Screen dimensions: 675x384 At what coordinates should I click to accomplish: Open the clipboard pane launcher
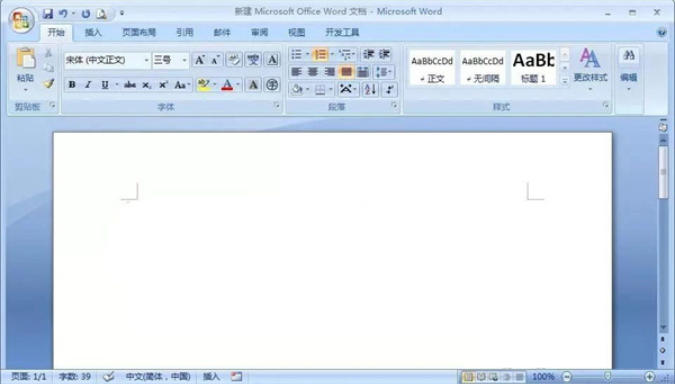click(x=53, y=105)
